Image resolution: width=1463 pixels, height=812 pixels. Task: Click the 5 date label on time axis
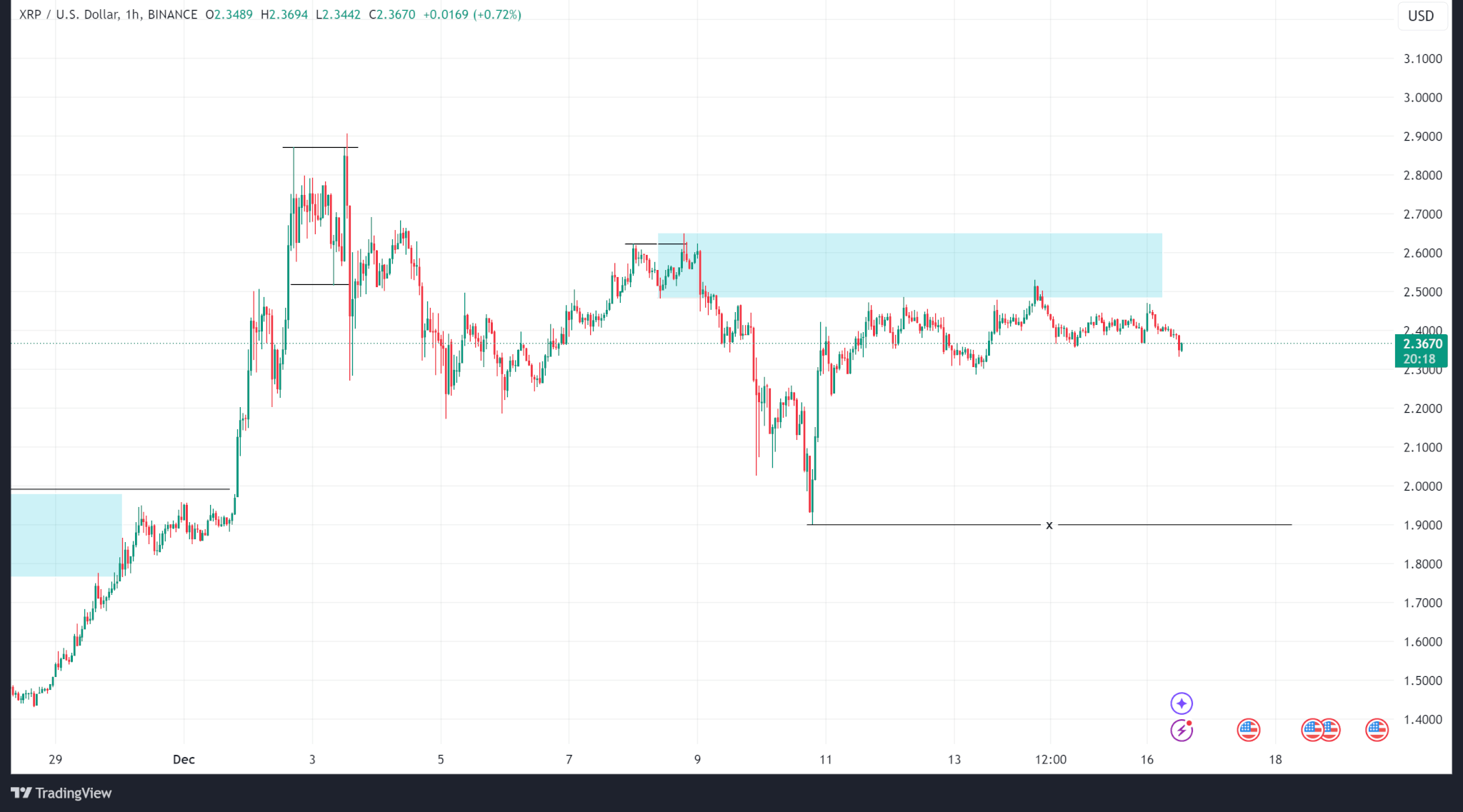pos(441,759)
